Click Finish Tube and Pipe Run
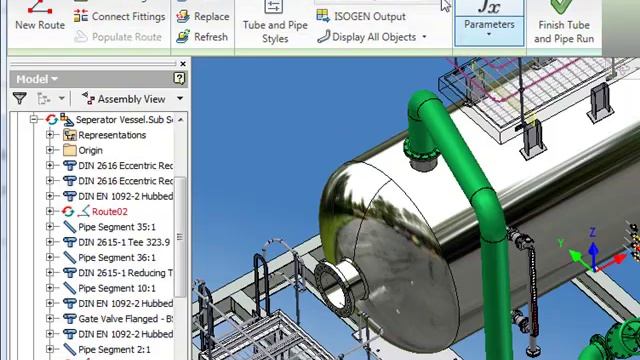 click(x=564, y=22)
